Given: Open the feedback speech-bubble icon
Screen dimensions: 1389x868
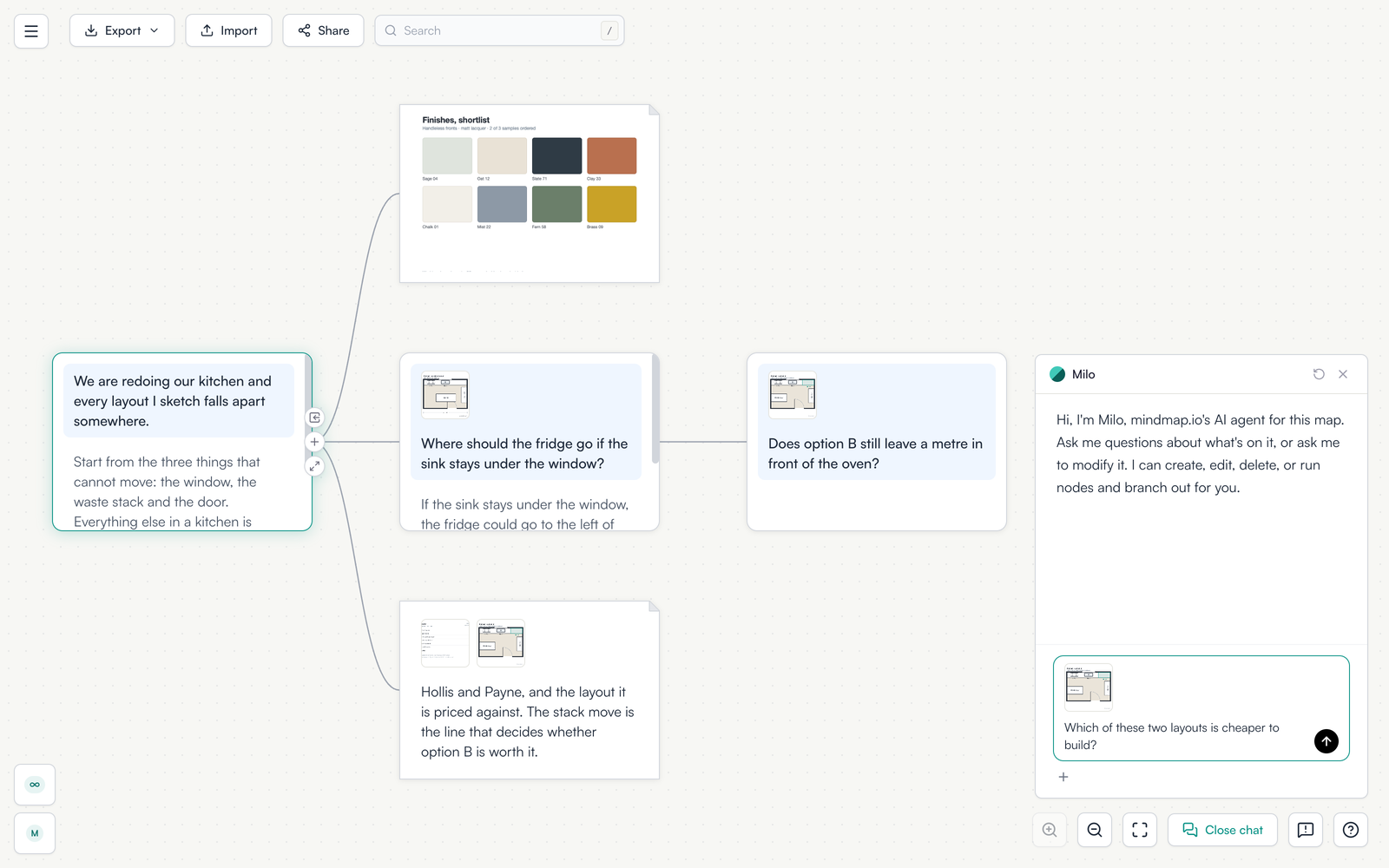Looking at the screenshot, I should (1306, 830).
